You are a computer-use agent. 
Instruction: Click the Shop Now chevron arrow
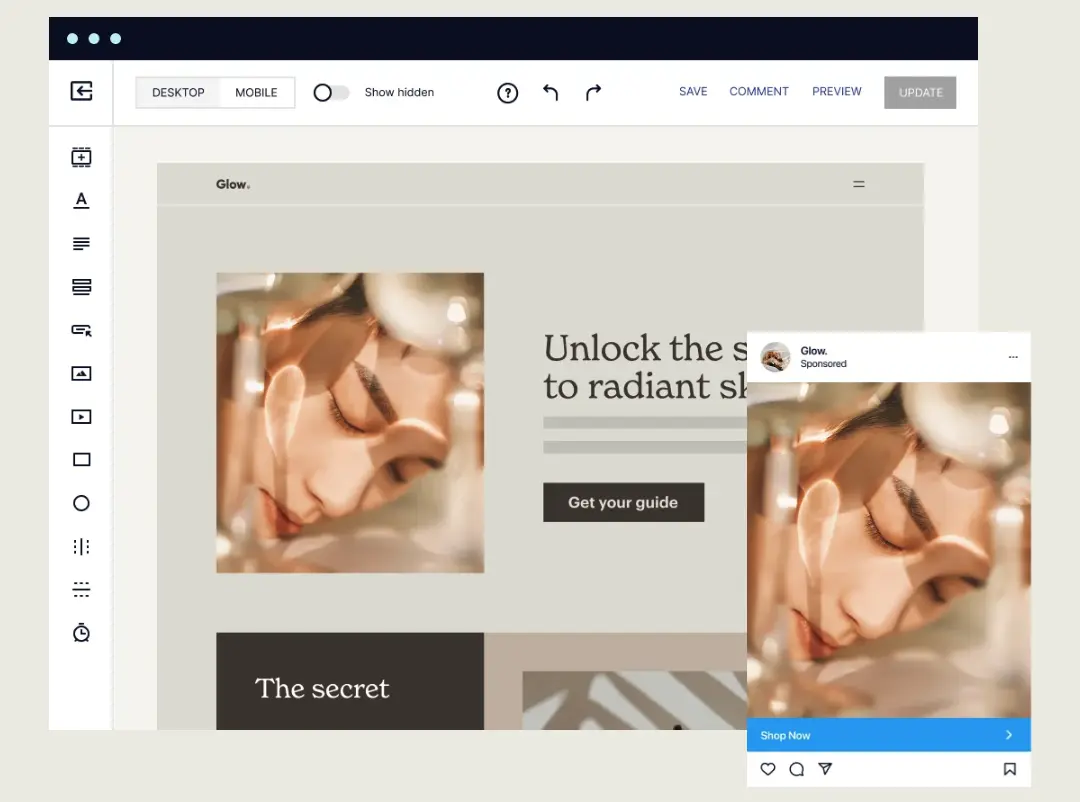[1010, 734]
